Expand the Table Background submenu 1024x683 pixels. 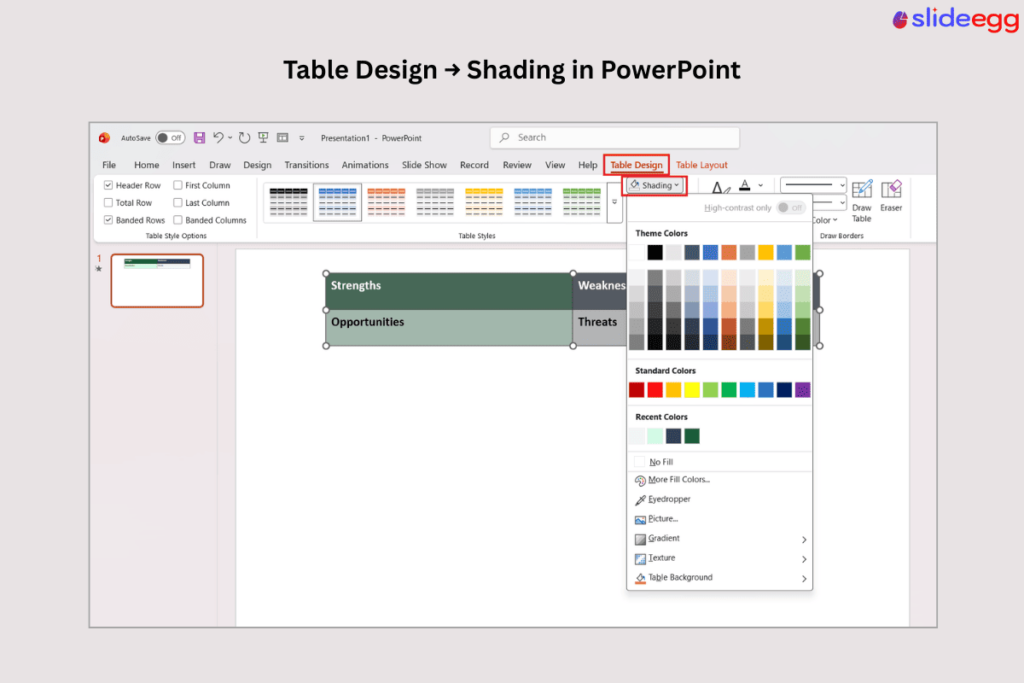[804, 579]
